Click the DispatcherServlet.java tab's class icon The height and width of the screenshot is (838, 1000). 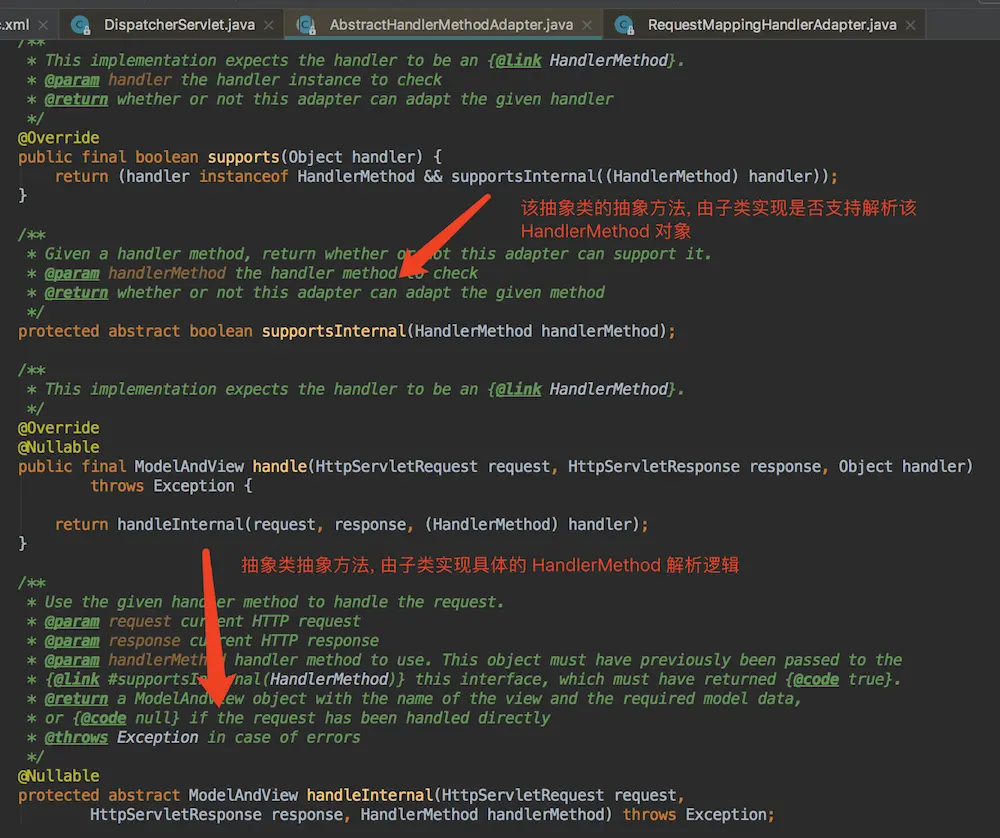pos(81,24)
